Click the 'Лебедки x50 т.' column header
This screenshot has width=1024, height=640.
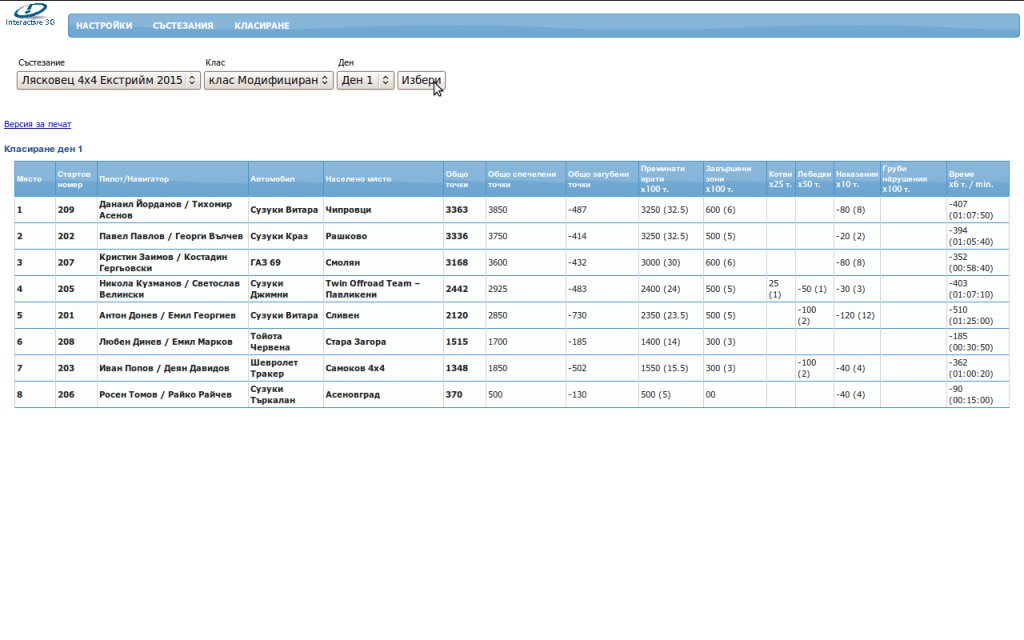point(814,179)
